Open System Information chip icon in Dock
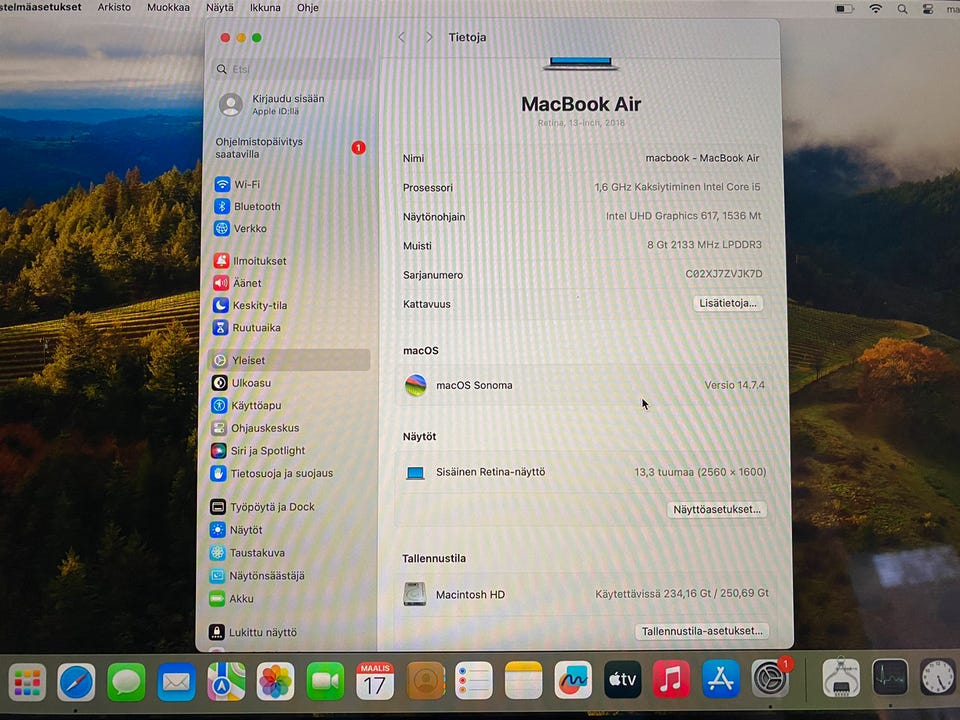Image resolution: width=960 pixels, height=720 pixels. tap(841, 678)
